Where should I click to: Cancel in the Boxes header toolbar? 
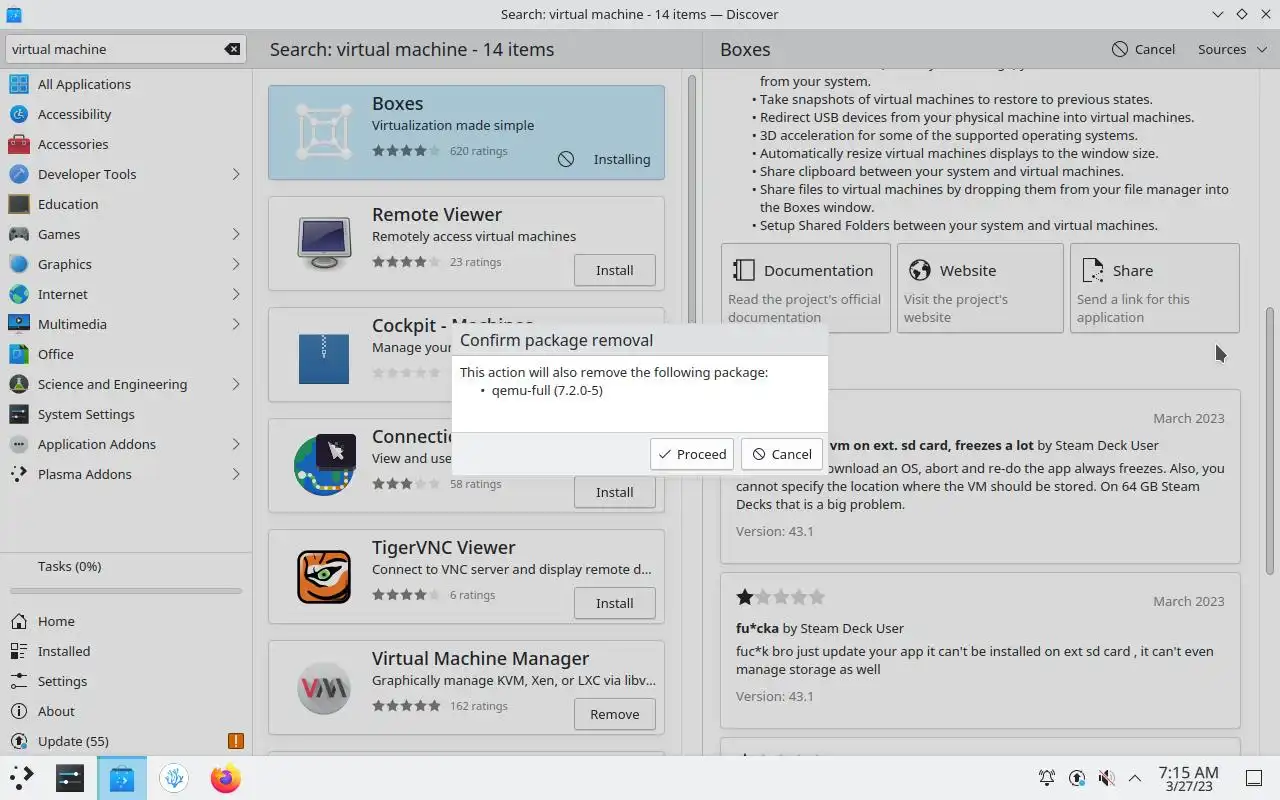click(1144, 49)
